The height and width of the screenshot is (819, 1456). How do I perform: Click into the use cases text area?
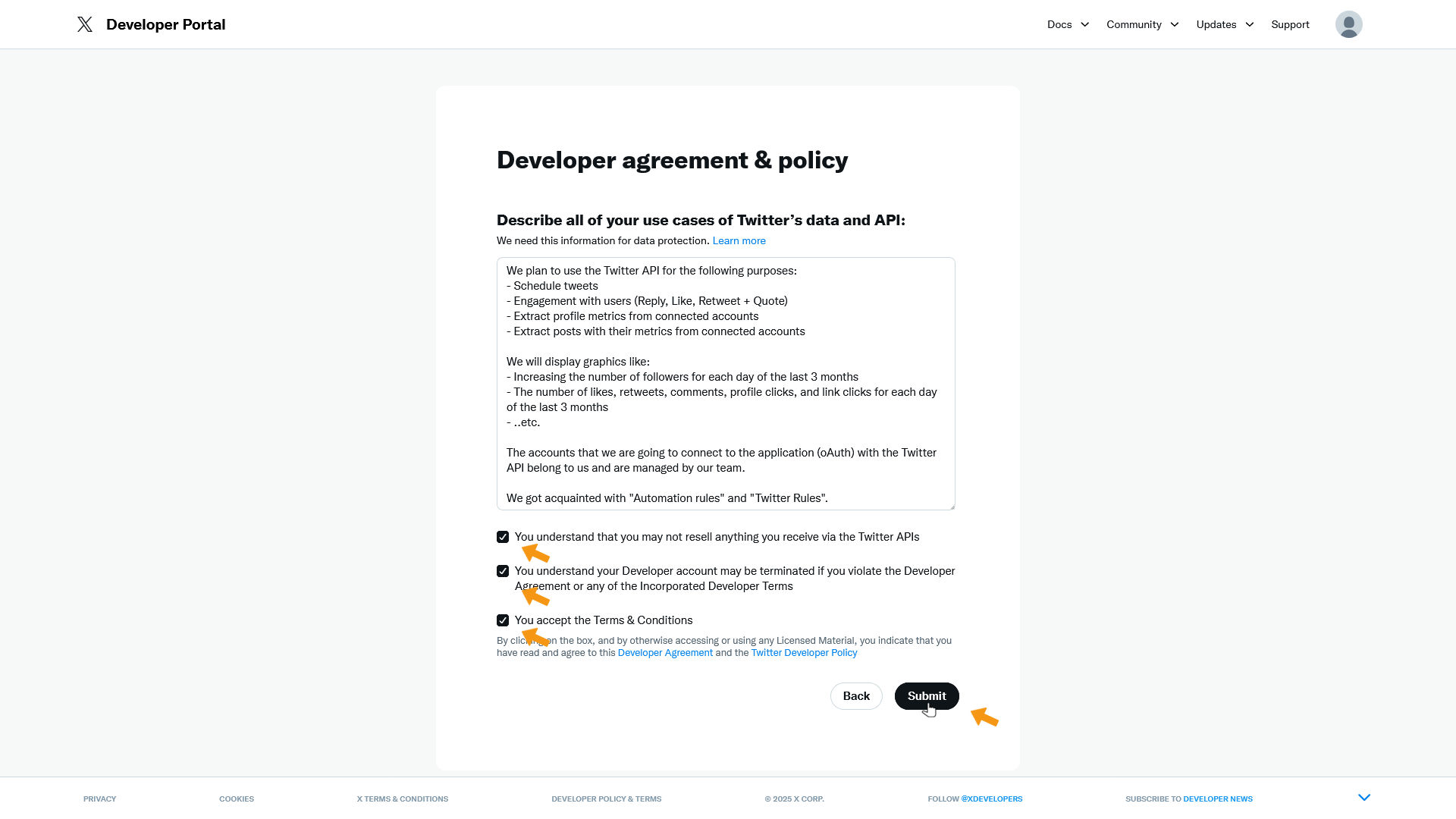click(x=726, y=384)
